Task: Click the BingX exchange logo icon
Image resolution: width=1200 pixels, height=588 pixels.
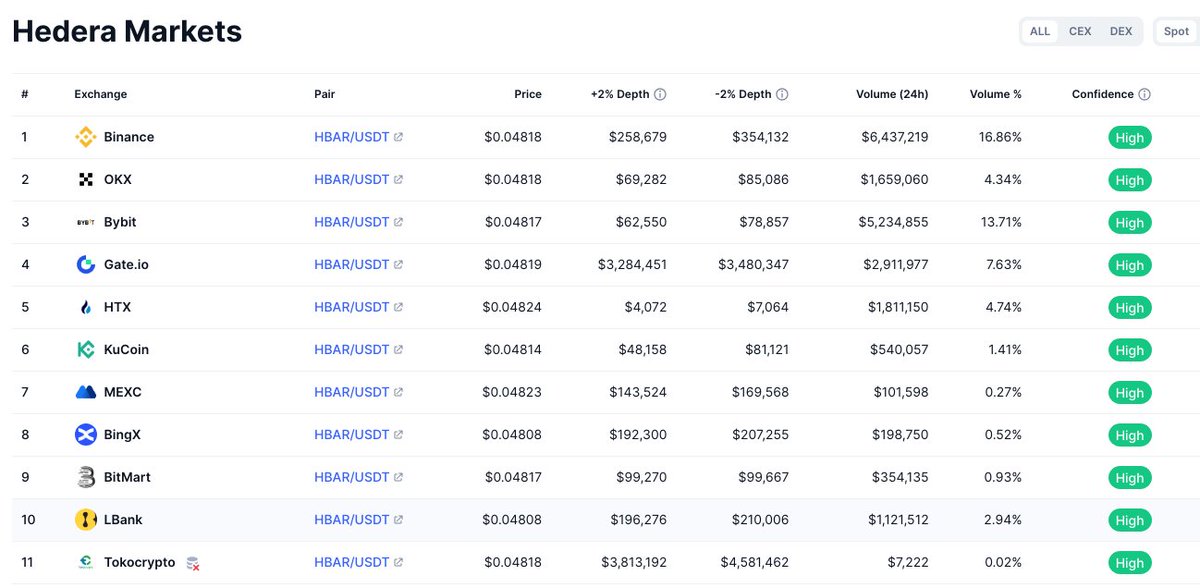Action: point(86,435)
